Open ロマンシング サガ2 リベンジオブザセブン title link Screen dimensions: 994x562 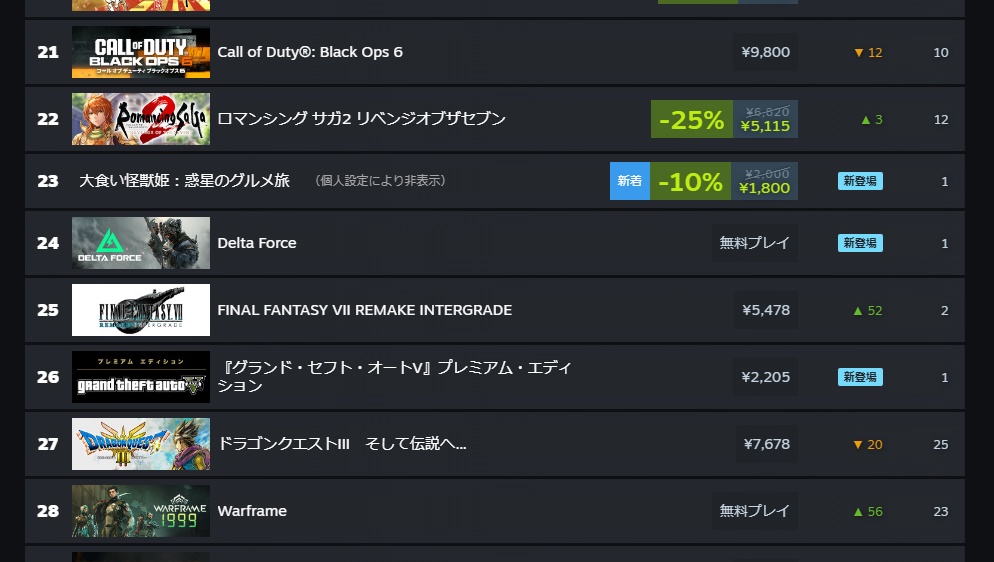pyautogui.click(x=361, y=119)
